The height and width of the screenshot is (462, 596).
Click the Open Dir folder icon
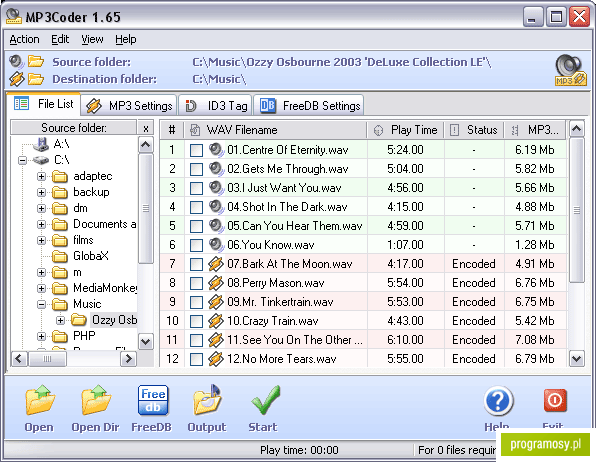96,399
